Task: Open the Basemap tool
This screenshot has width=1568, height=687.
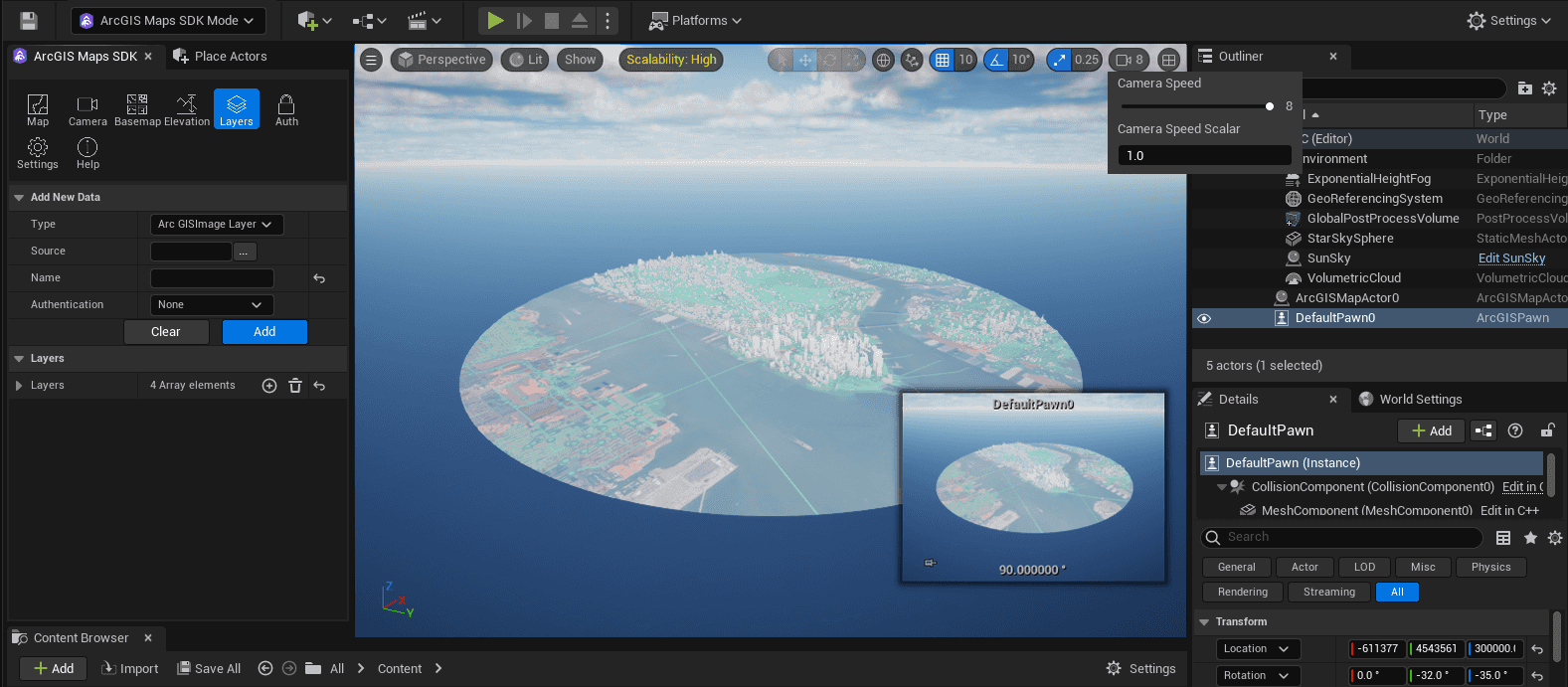Action: coord(137,109)
